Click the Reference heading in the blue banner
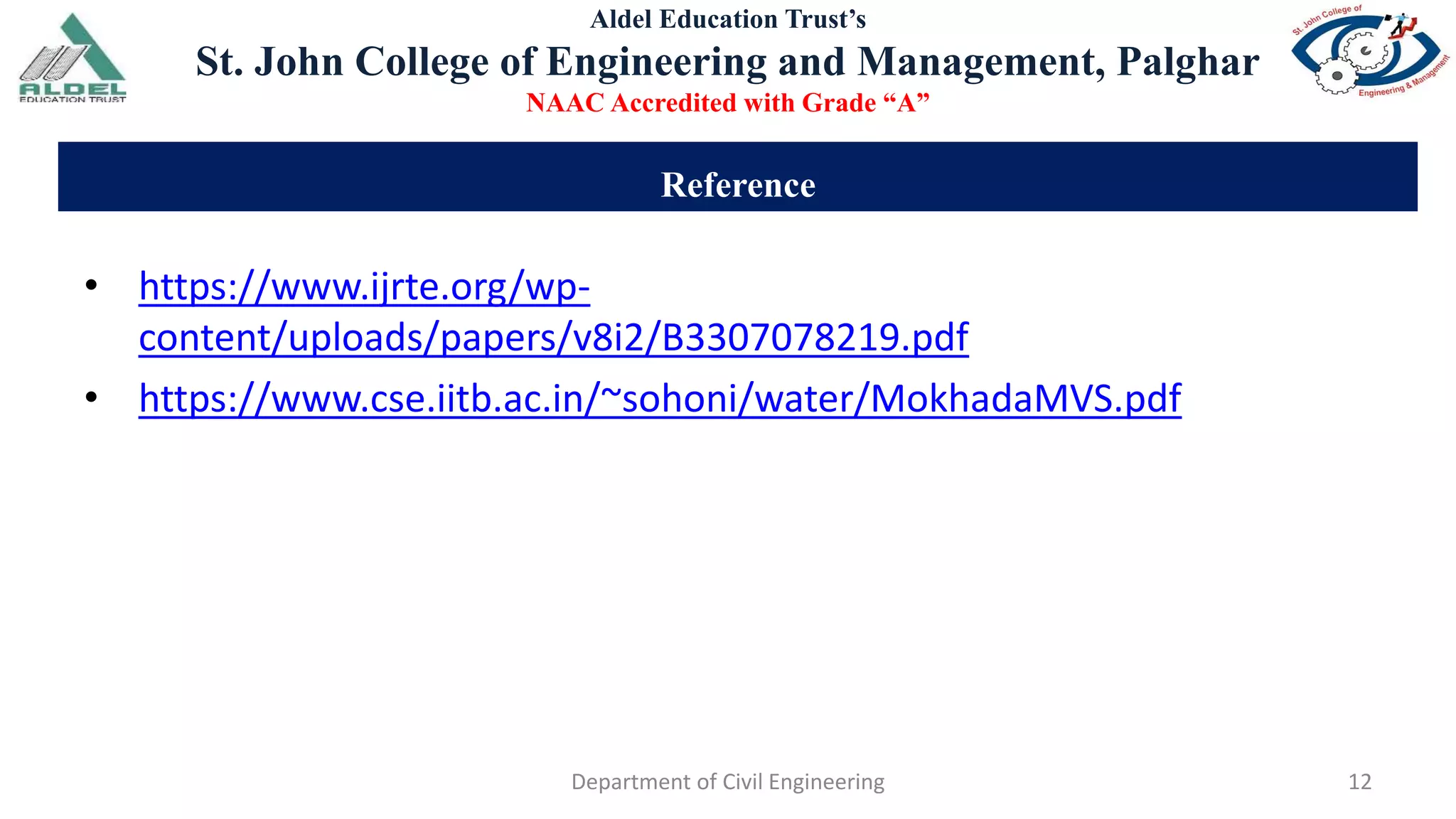Viewport: 1456px width, 819px height. (x=738, y=185)
